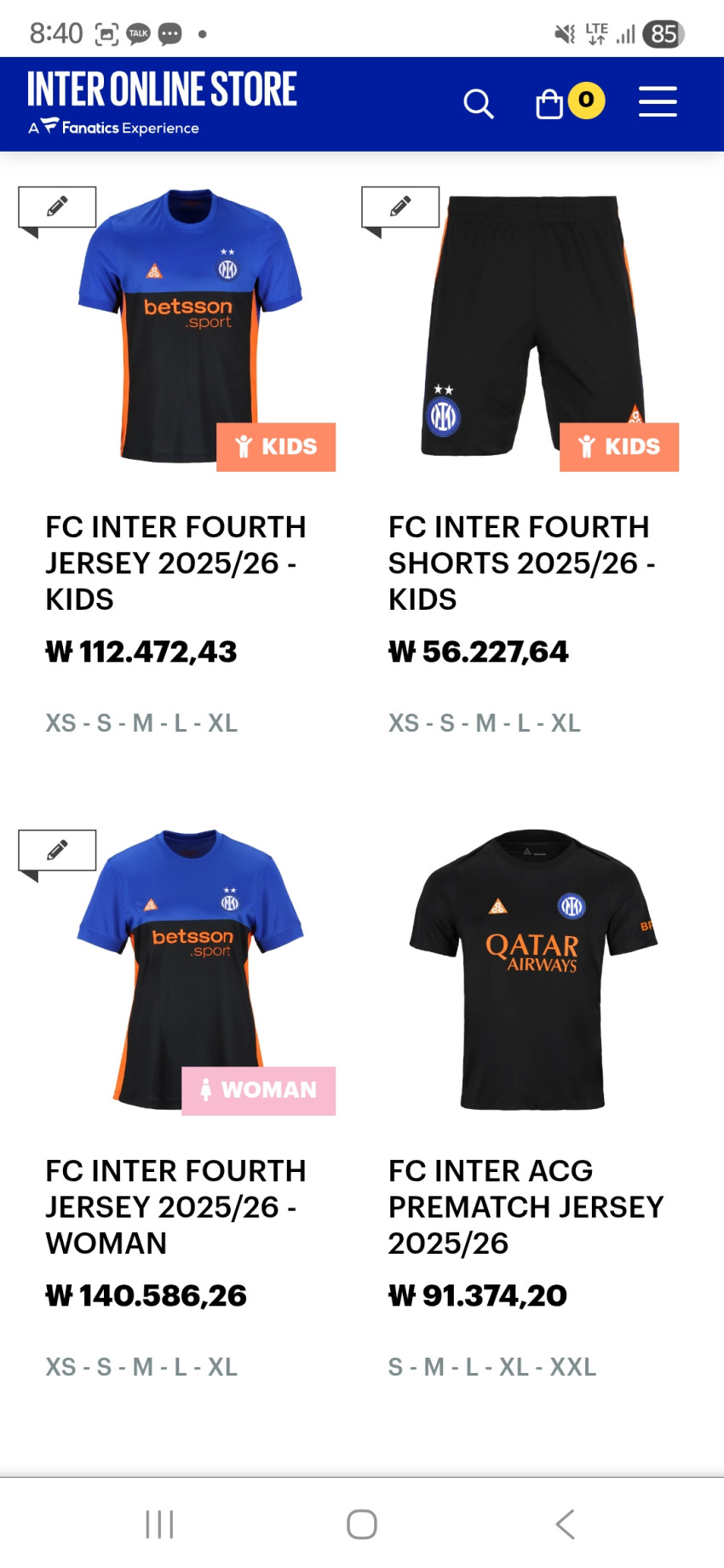Tap the Android home navigation button
The width and height of the screenshot is (724, 1568).
(x=362, y=1525)
